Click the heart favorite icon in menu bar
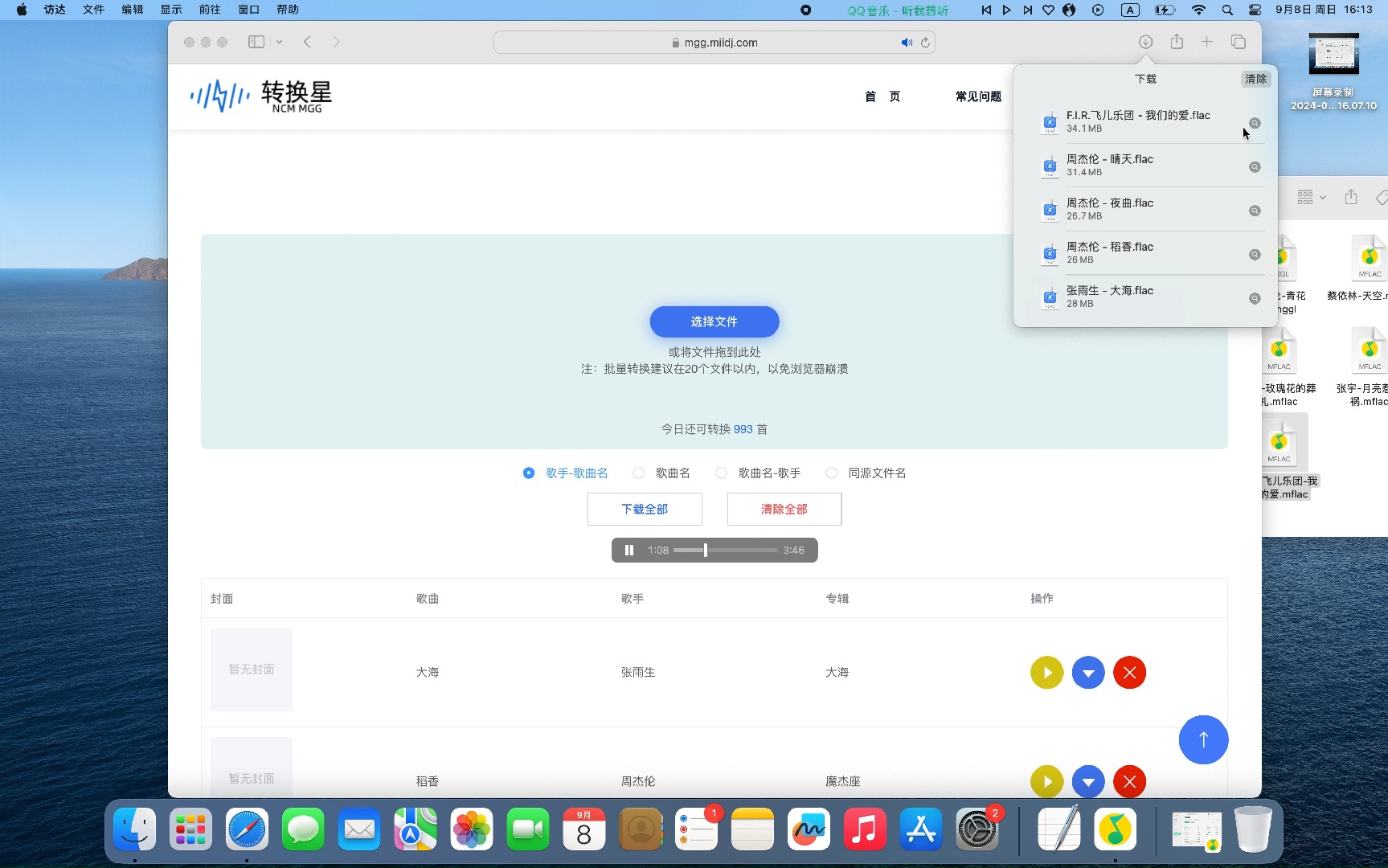The height and width of the screenshot is (868, 1388). click(1048, 10)
